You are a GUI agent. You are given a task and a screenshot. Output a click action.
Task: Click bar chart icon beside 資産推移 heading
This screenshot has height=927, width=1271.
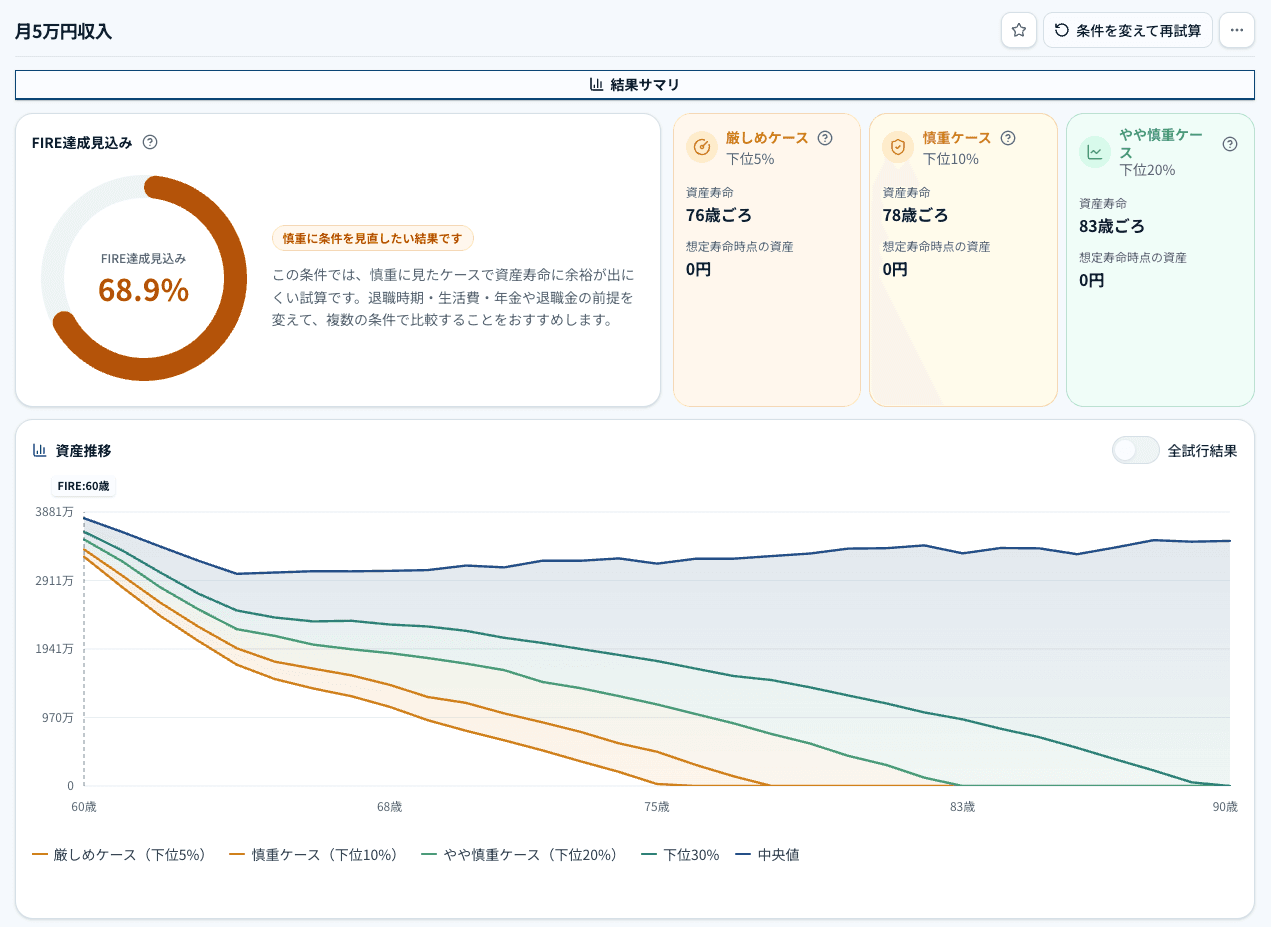40,450
